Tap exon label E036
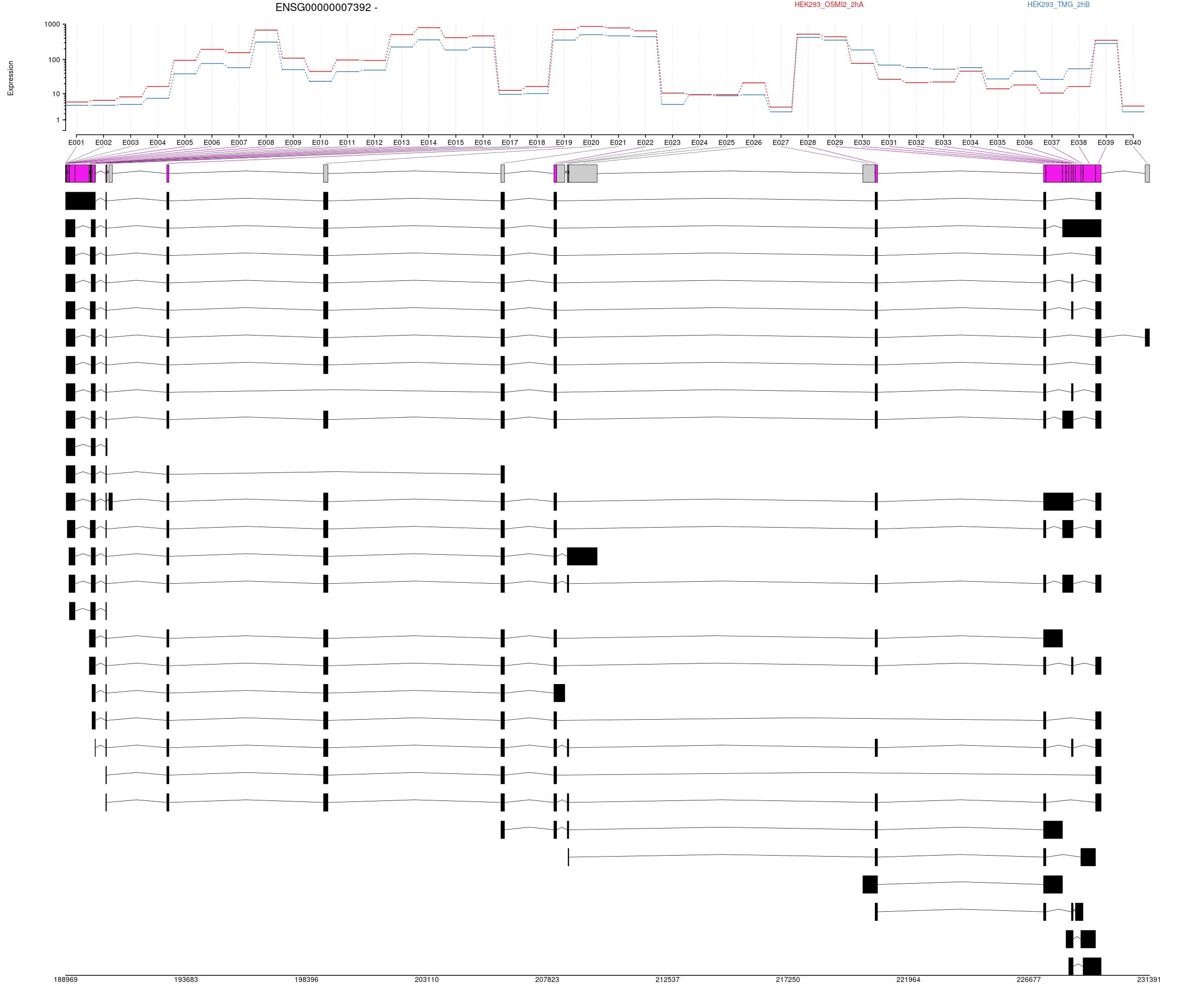Screen dimensions: 1204x988 [x=1025, y=143]
